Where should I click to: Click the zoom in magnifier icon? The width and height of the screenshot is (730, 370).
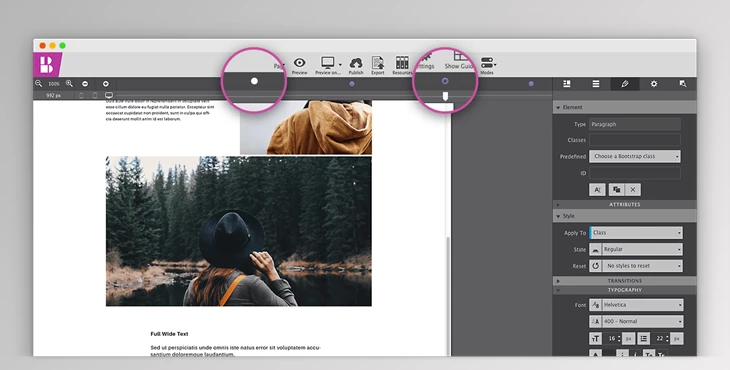click(69, 84)
